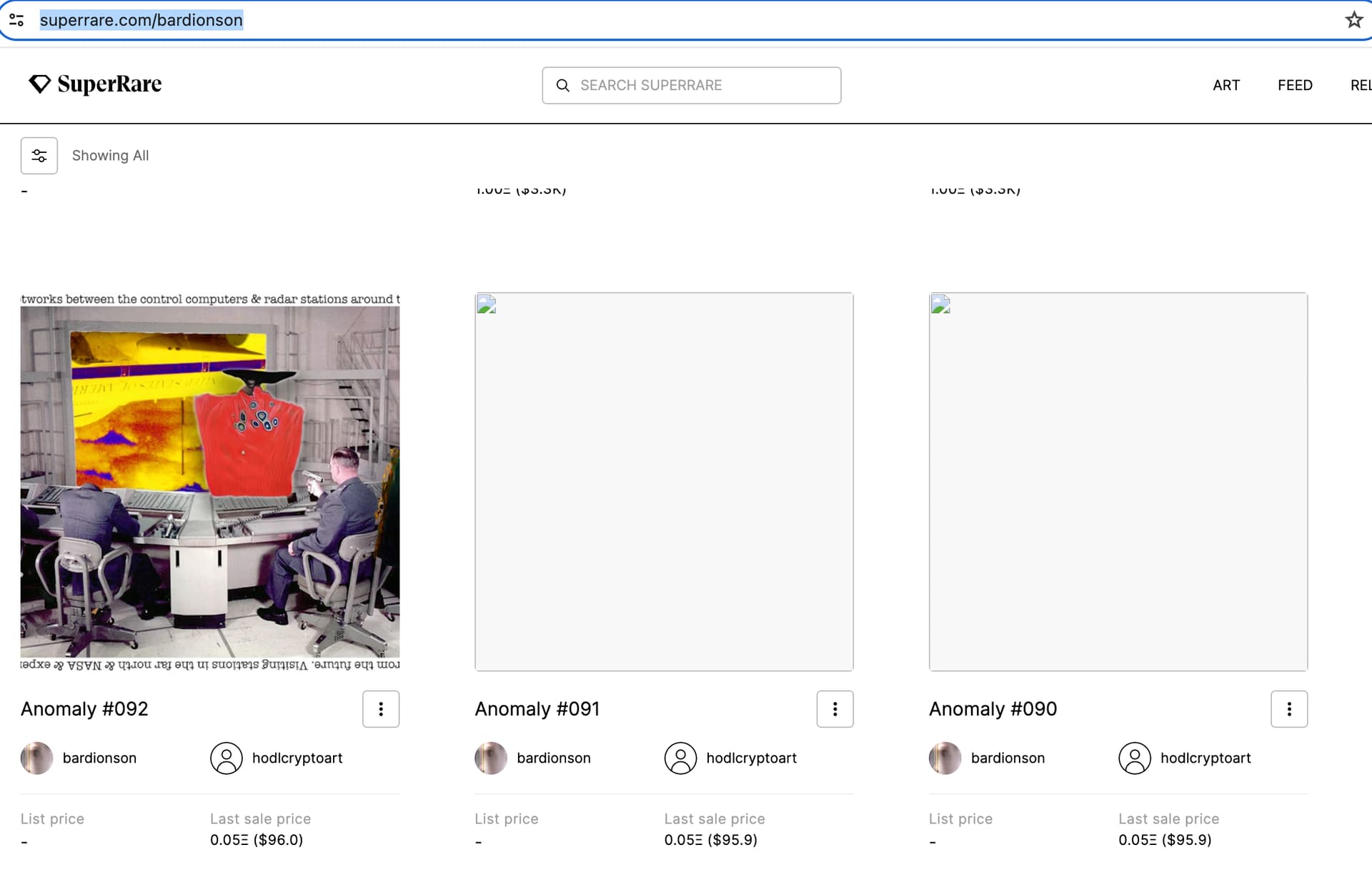Focus the Search SuperRare field
Viewport: 1372px width, 890px height.
click(x=691, y=86)
